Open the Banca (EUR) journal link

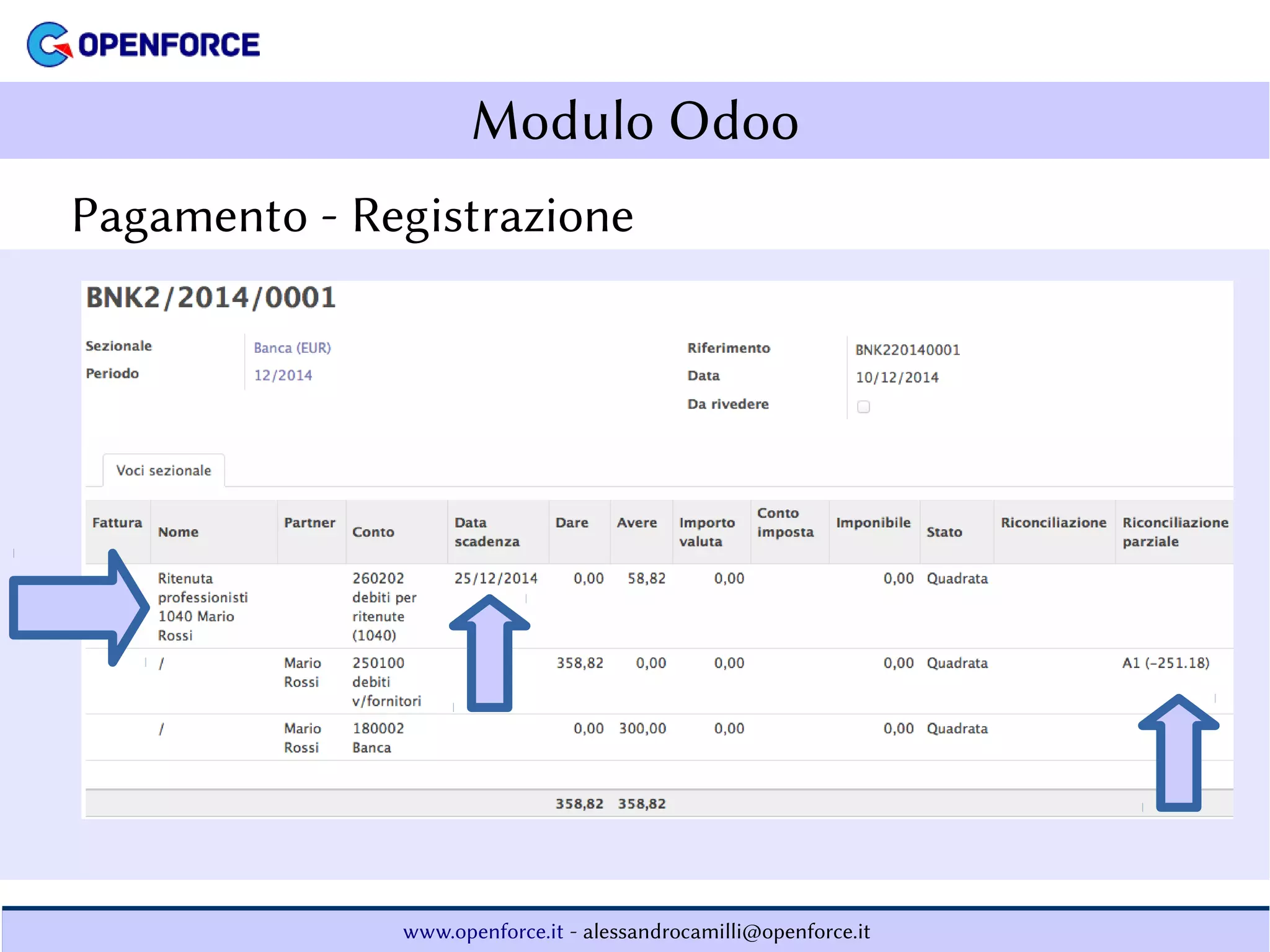point(292,348)
